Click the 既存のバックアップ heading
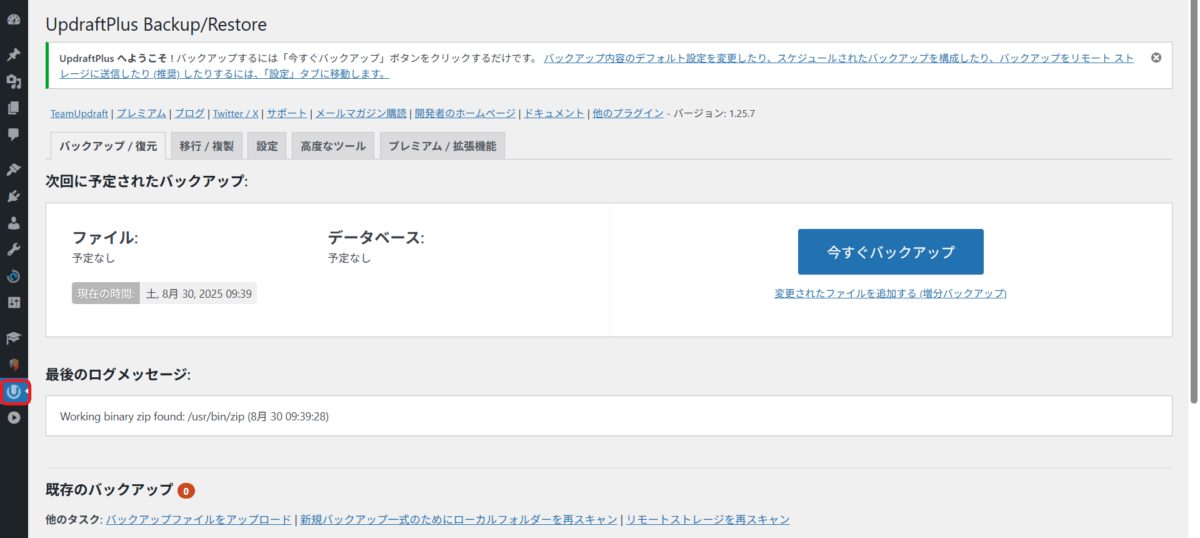This screenshot has width=1200, height=538. pos(109,490)
